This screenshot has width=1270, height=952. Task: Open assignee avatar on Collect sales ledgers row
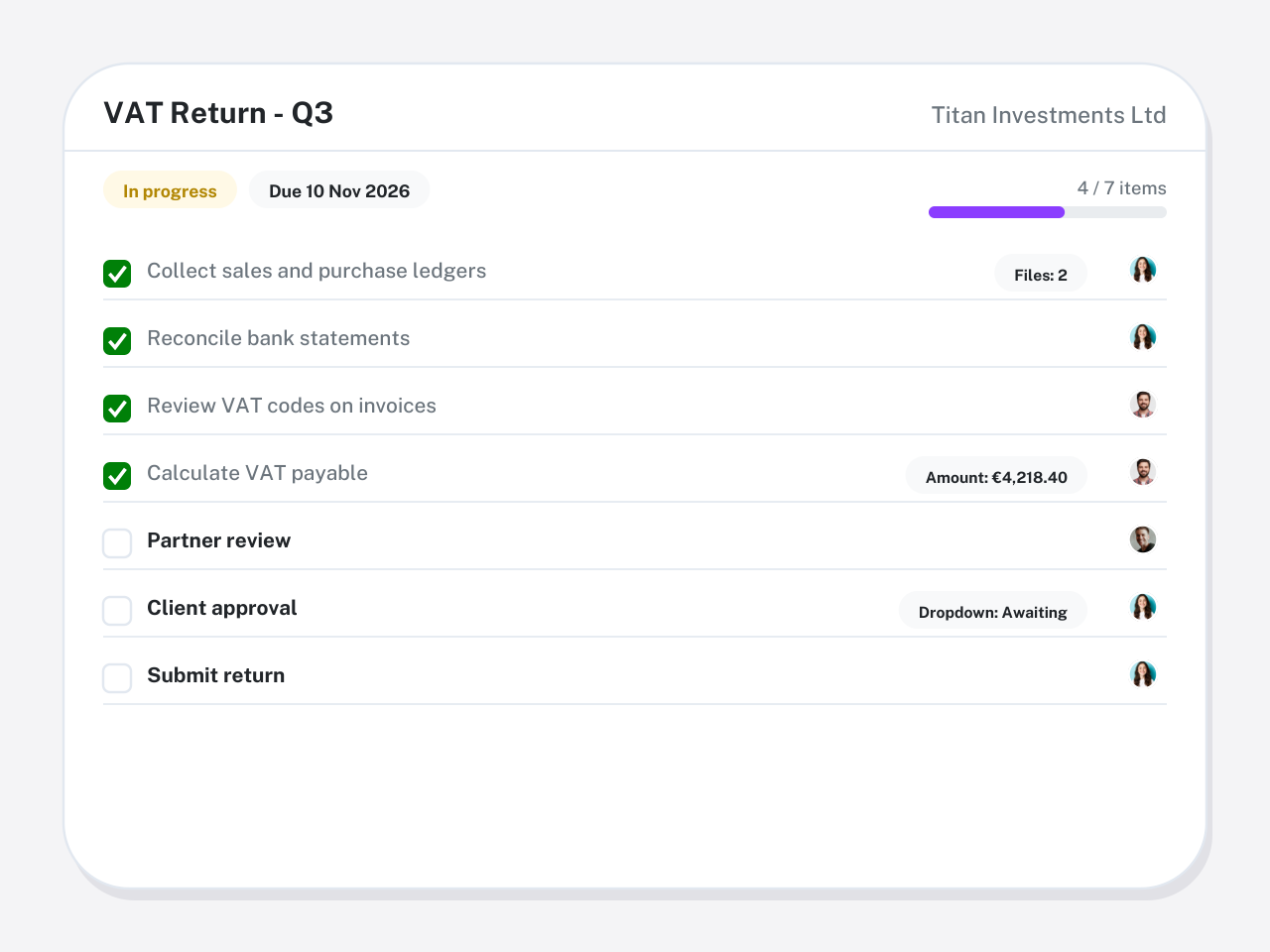1143,270
